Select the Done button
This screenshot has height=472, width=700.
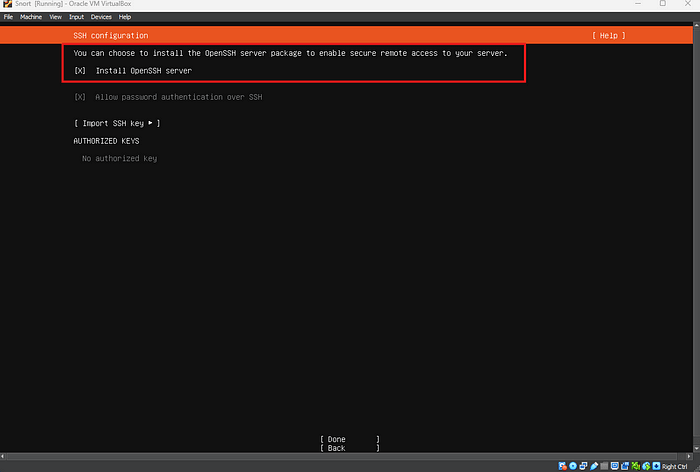click(x=350, y=439)
